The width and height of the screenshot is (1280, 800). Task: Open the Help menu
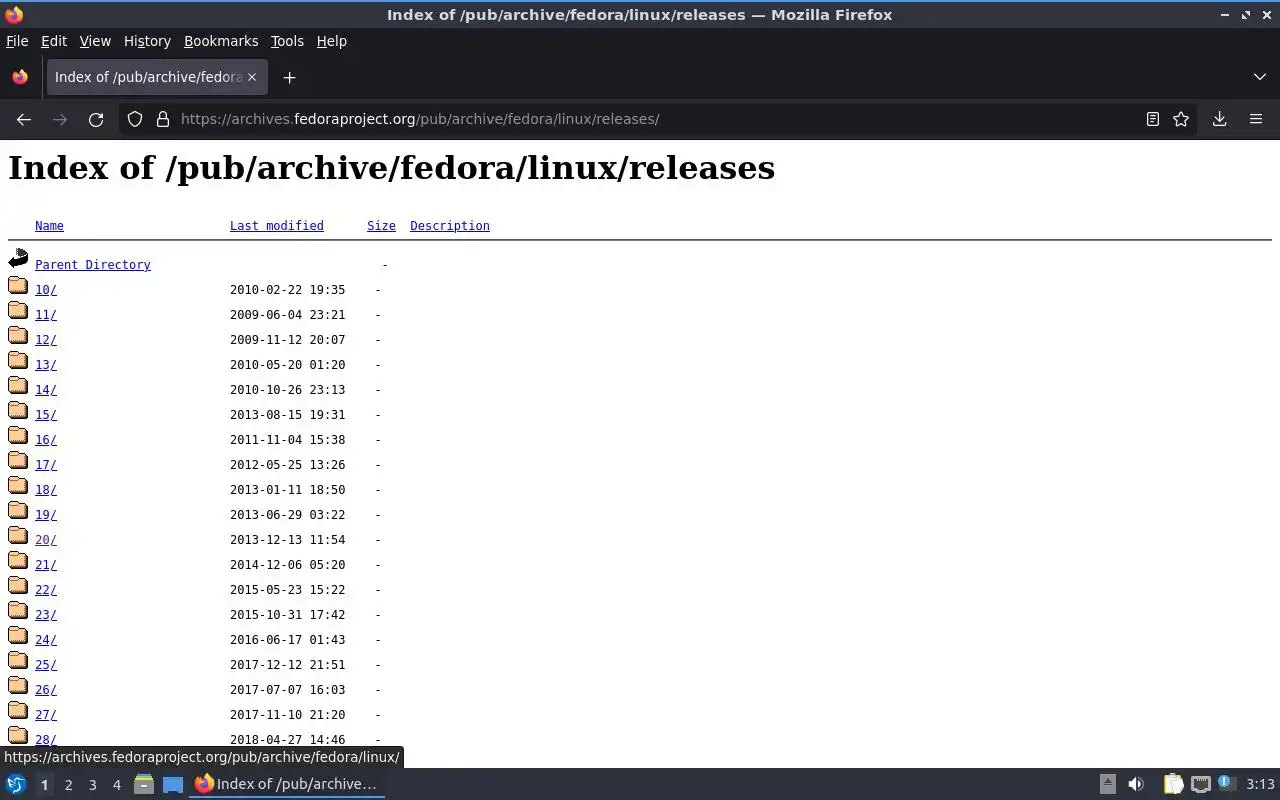pyautogui.click(x=332, y=41)
